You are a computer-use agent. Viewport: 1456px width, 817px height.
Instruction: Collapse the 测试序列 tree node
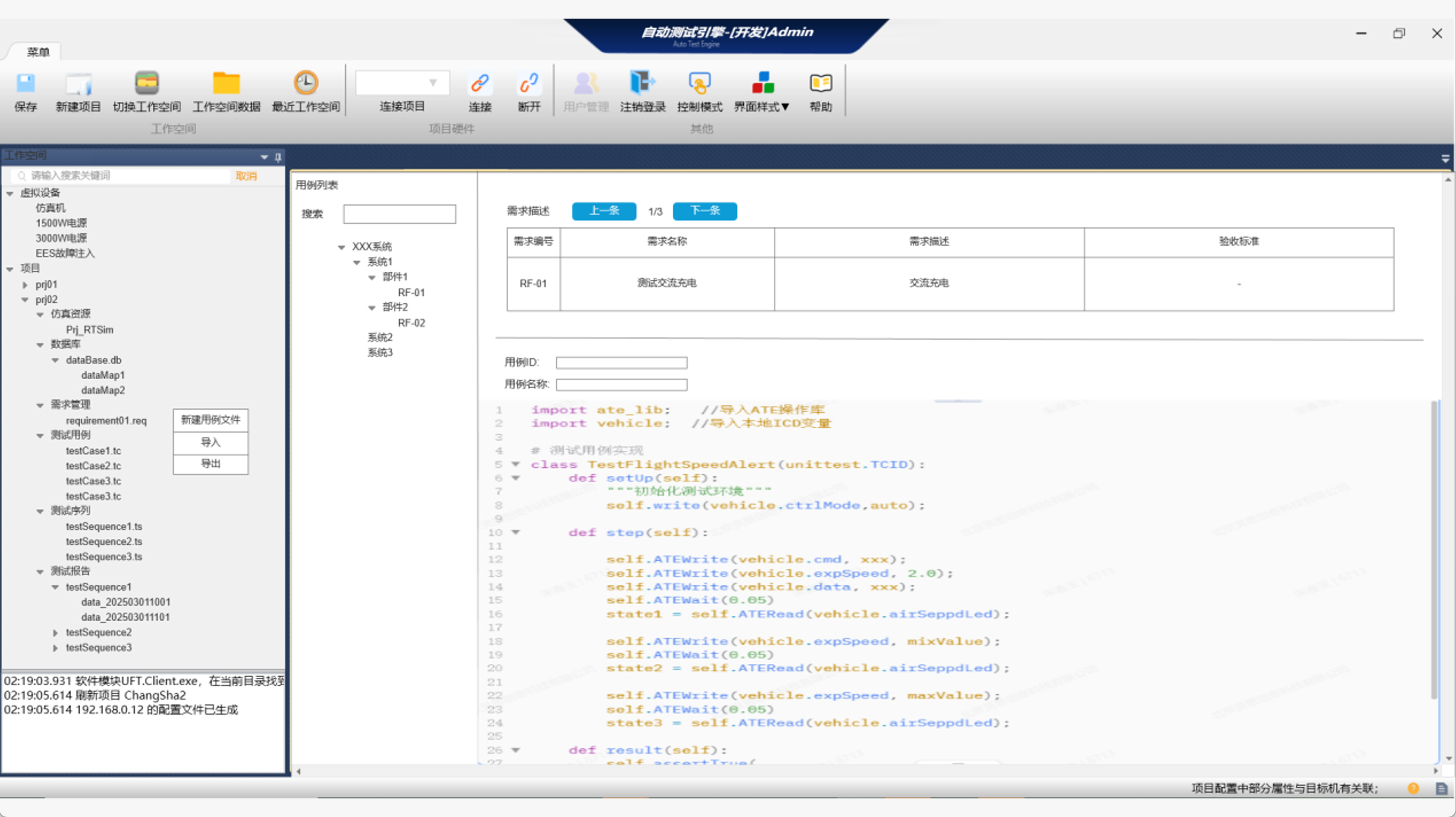tap(40, 511)
